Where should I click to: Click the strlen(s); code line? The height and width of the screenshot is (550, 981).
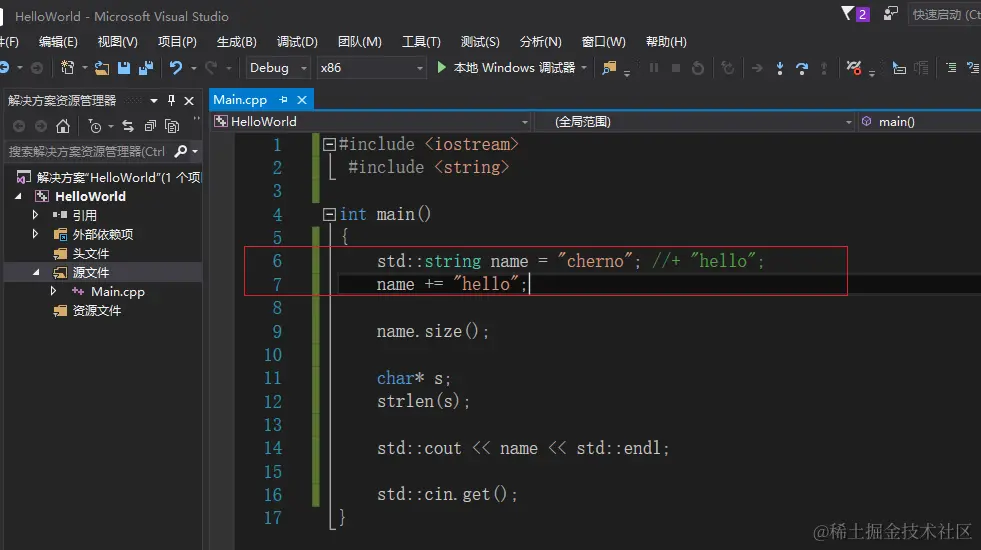click(x=423, y=401)
